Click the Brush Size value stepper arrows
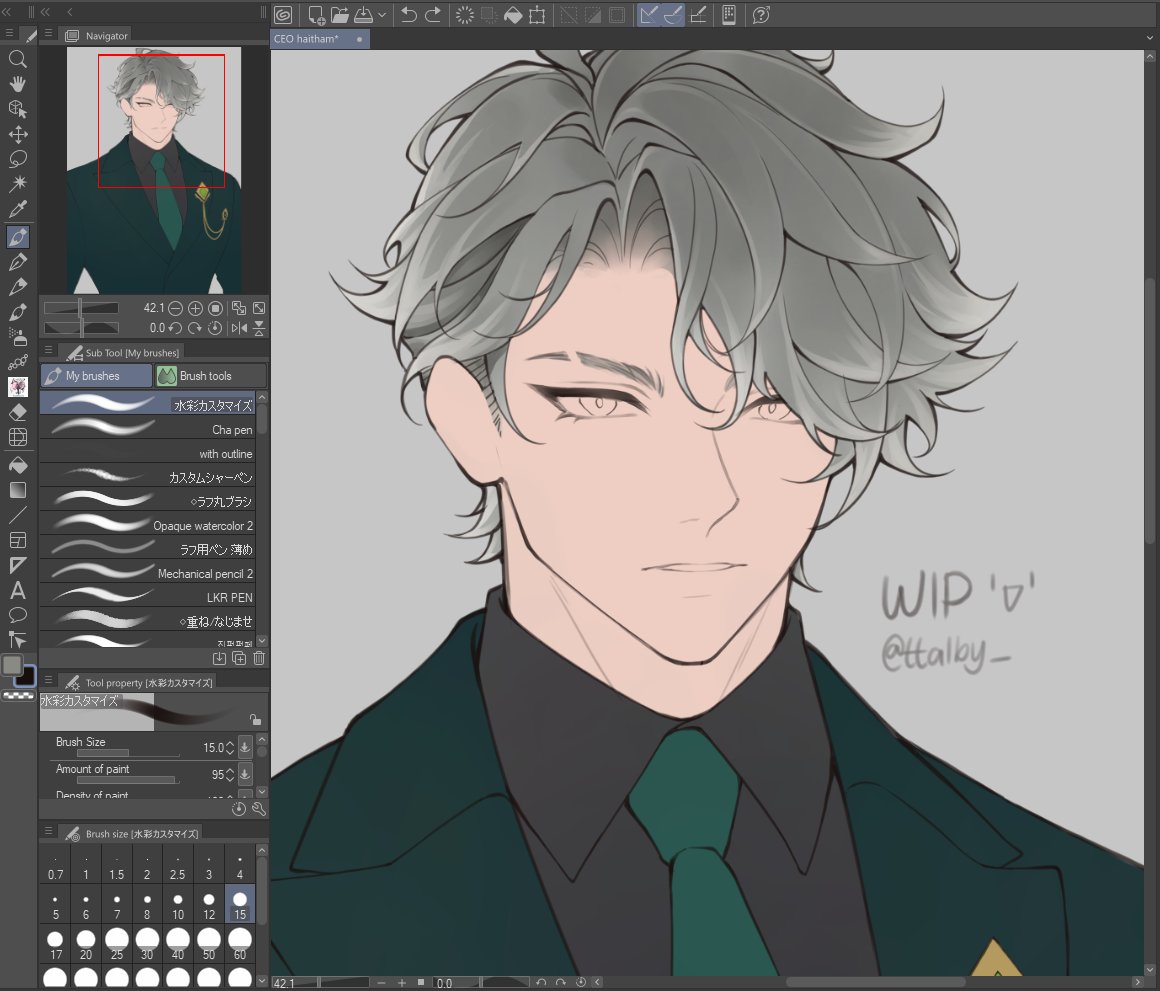Viewport: 1160px width, 991px height. coord(230,748)
